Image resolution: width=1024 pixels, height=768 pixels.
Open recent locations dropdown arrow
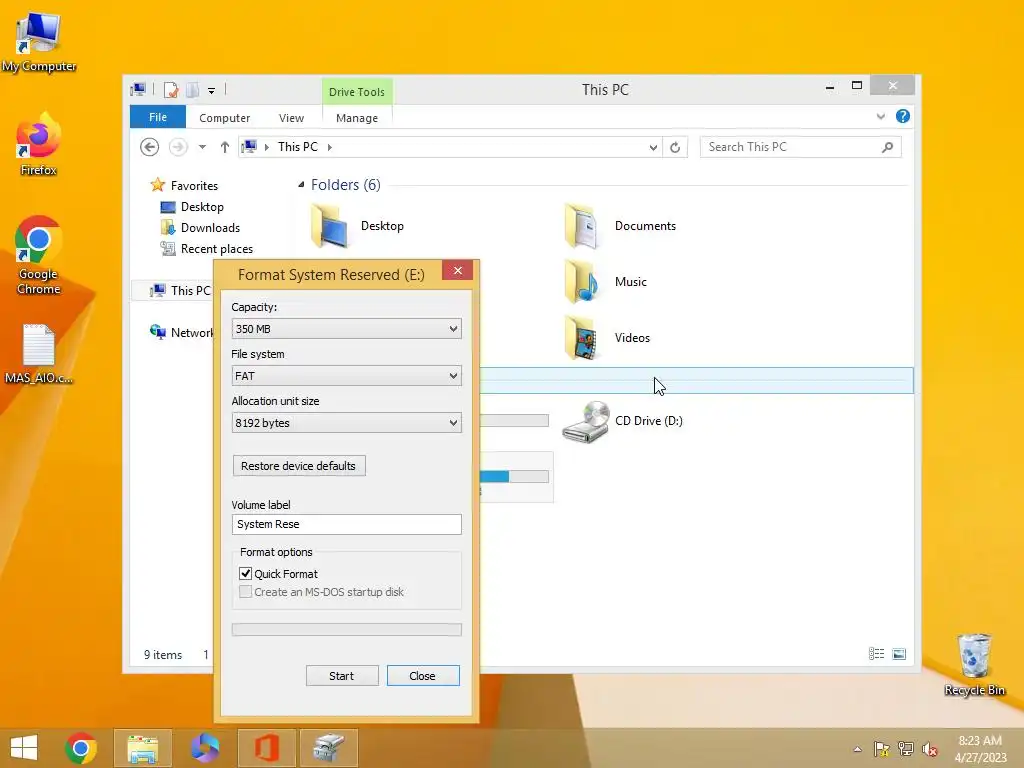(202, 147)
